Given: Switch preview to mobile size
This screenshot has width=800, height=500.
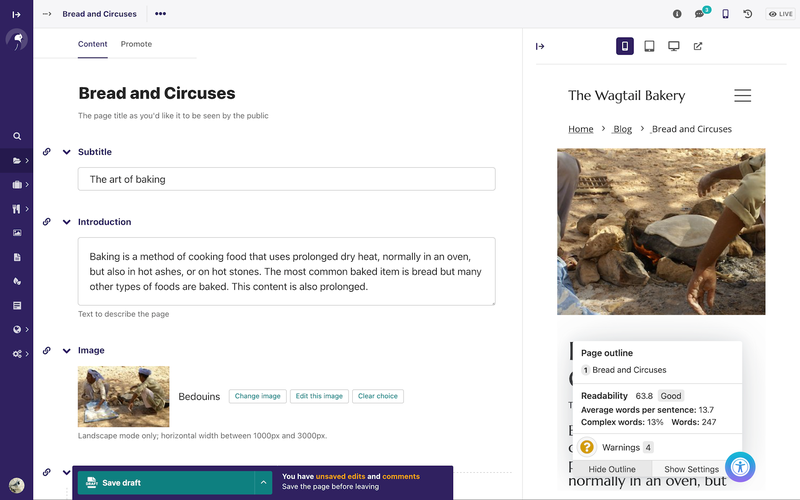Looking at the screenshot, I should [x=625, y=46].
